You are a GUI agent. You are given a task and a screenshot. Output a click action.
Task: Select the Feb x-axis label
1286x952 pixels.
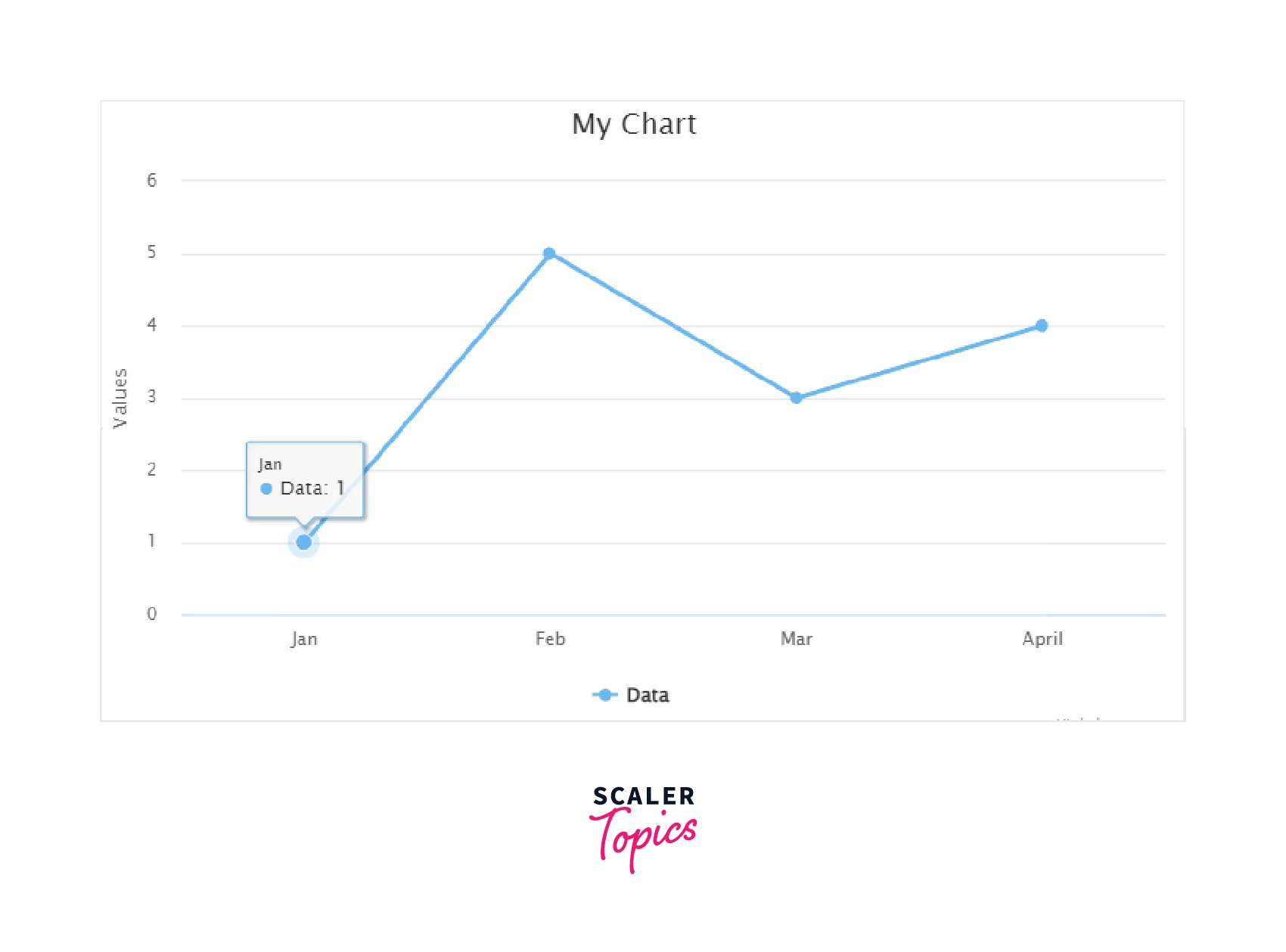(550, 639)
